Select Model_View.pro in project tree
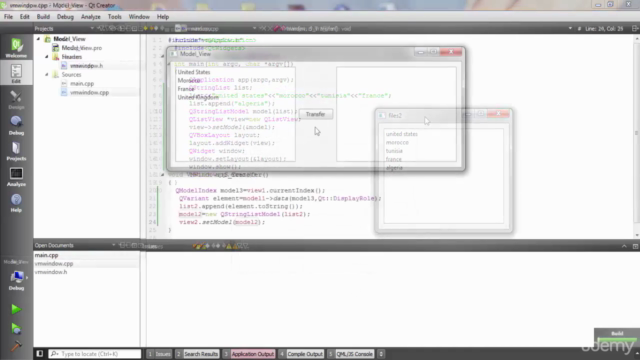Viewport: 640px width, 360px height. tap(82, 48)
